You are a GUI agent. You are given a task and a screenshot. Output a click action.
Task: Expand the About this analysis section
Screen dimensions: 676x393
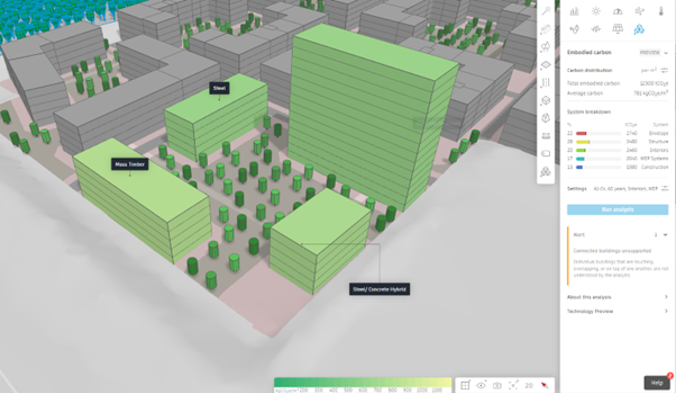tap(617, 297)
